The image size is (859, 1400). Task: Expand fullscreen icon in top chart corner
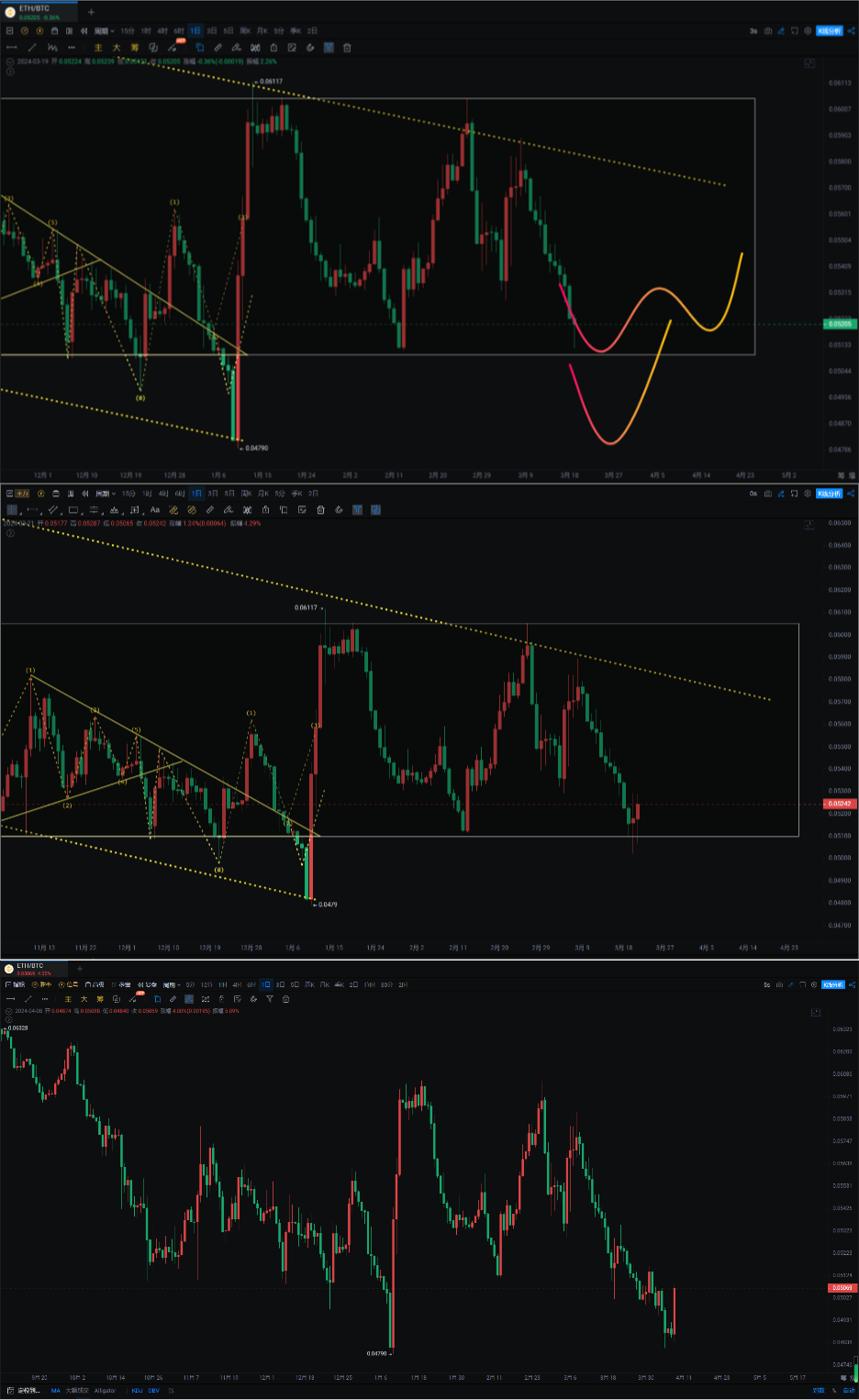[809, 63]
